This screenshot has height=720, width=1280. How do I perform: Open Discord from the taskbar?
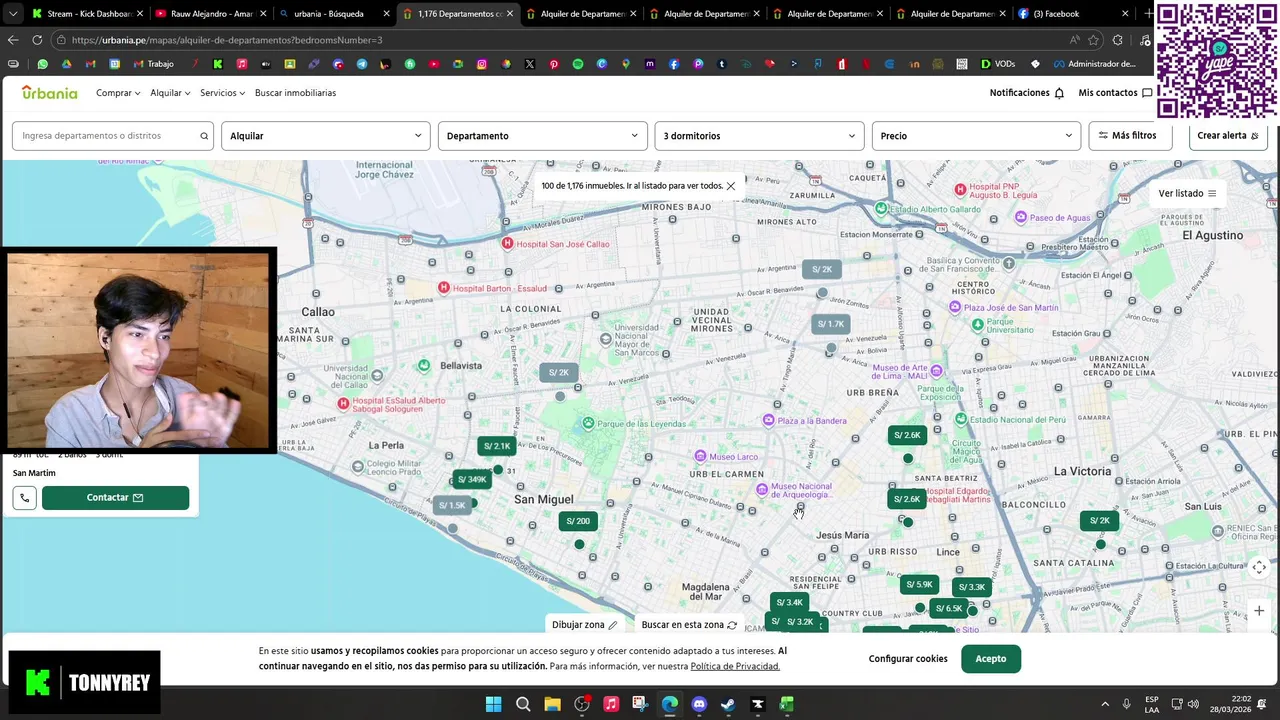tap(699, 704)
